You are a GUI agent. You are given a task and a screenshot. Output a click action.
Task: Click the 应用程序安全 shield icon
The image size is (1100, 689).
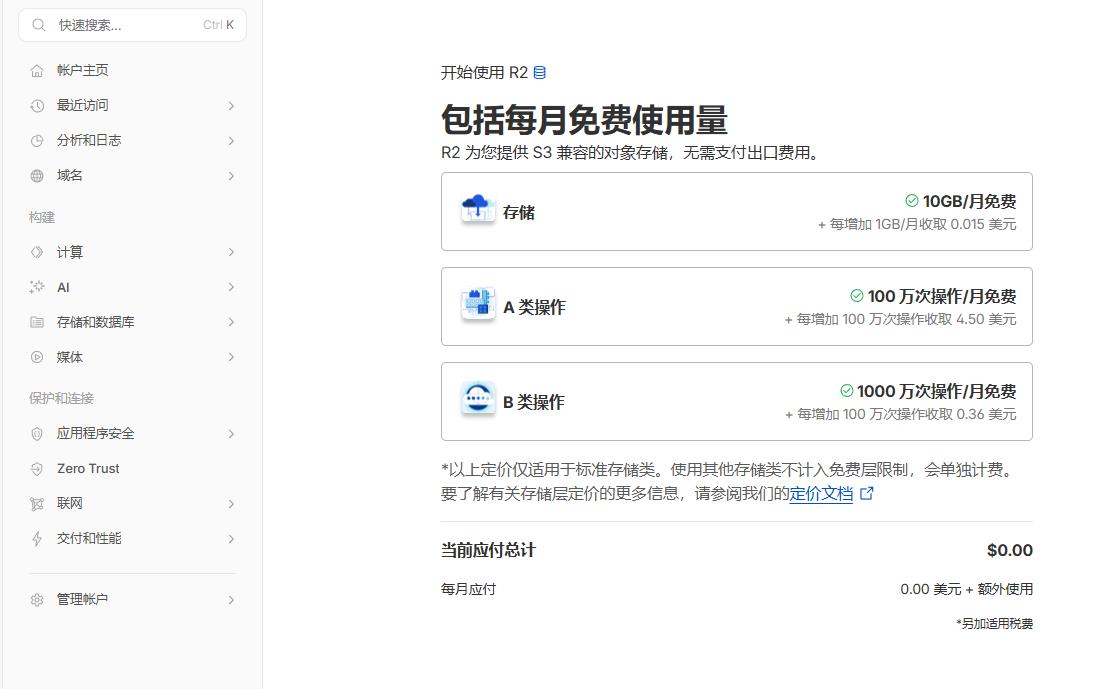pyautogui.click(x=37, y=434)
